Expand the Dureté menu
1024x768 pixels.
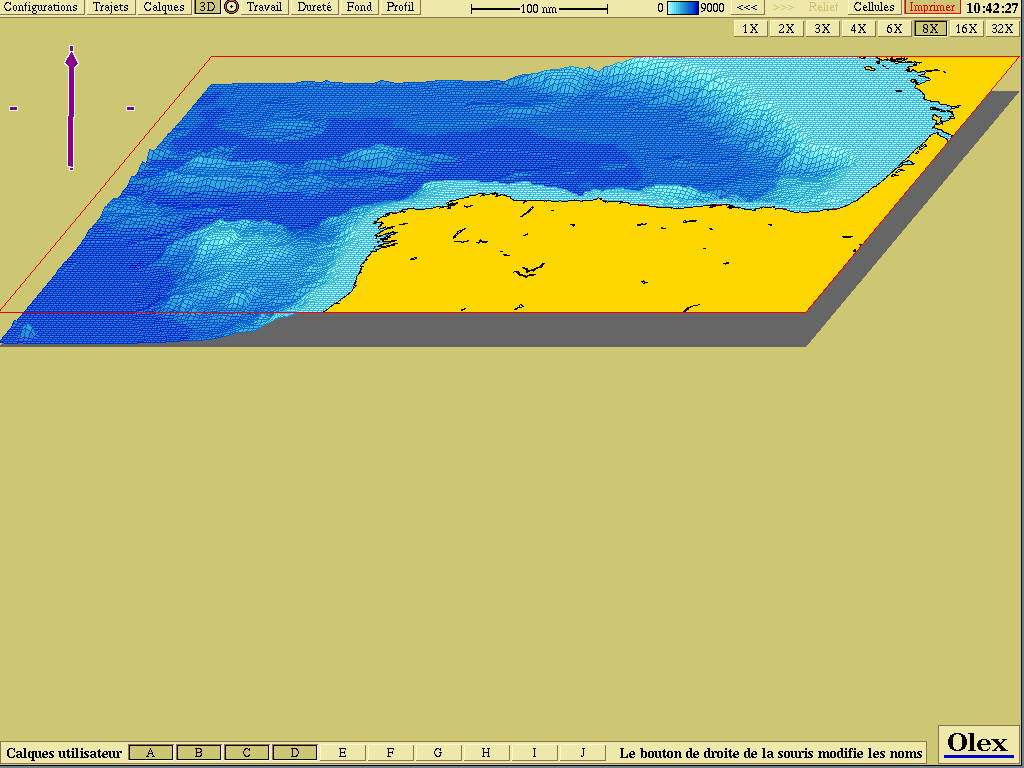coord(315,7)
